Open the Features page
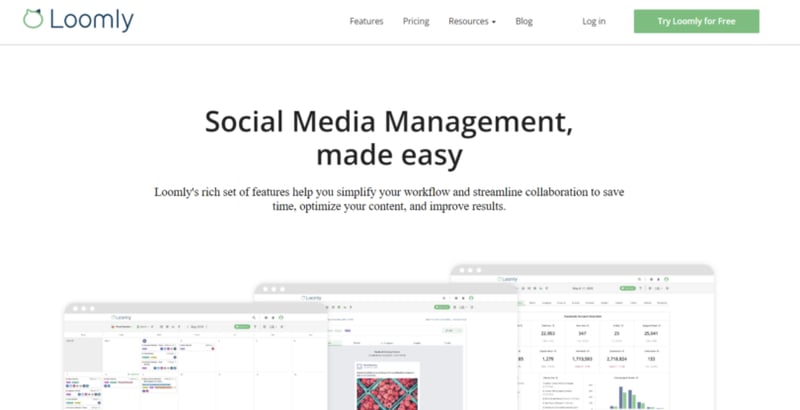This screenshot has height=410, width=800. [366, 21]
